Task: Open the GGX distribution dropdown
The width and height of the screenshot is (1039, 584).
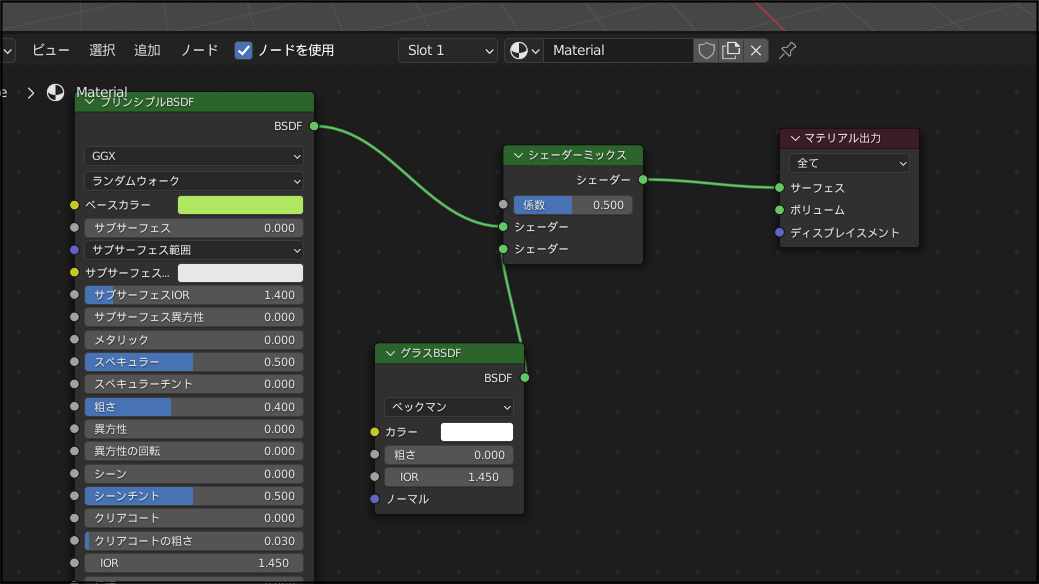Action: point(193,156)
